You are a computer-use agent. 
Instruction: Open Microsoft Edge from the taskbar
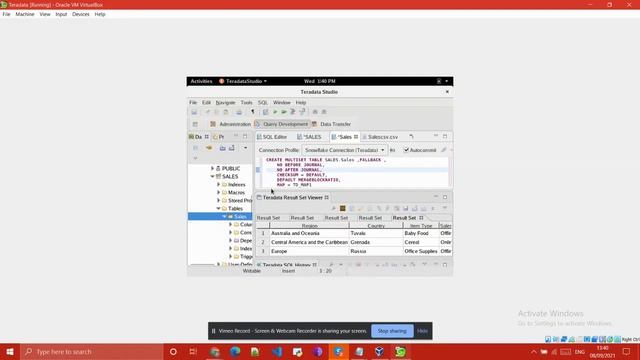click(x=235, y=351)
